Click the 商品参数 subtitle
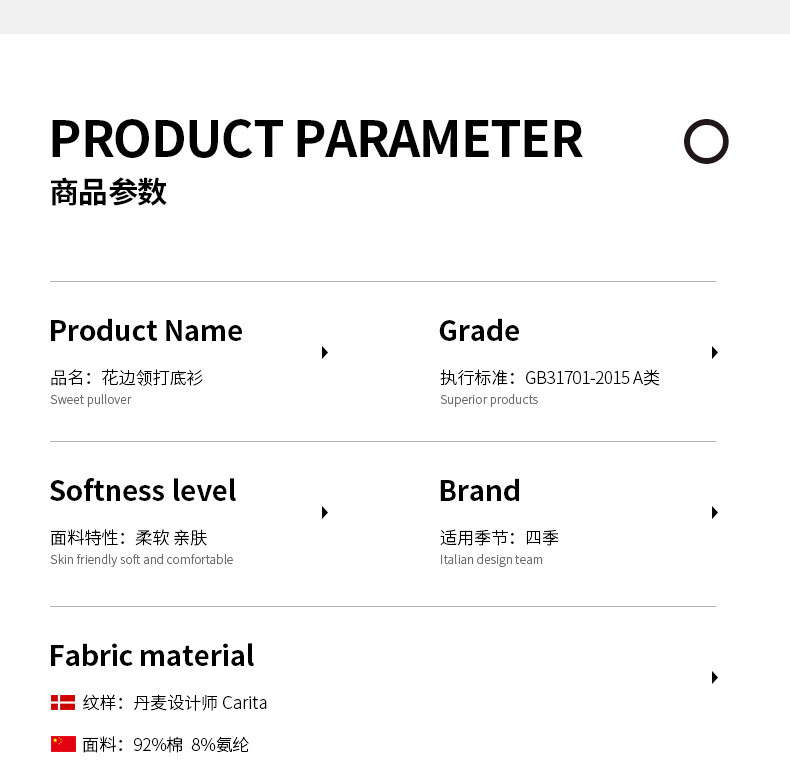 pyautogui.click(x=108, y=192)
